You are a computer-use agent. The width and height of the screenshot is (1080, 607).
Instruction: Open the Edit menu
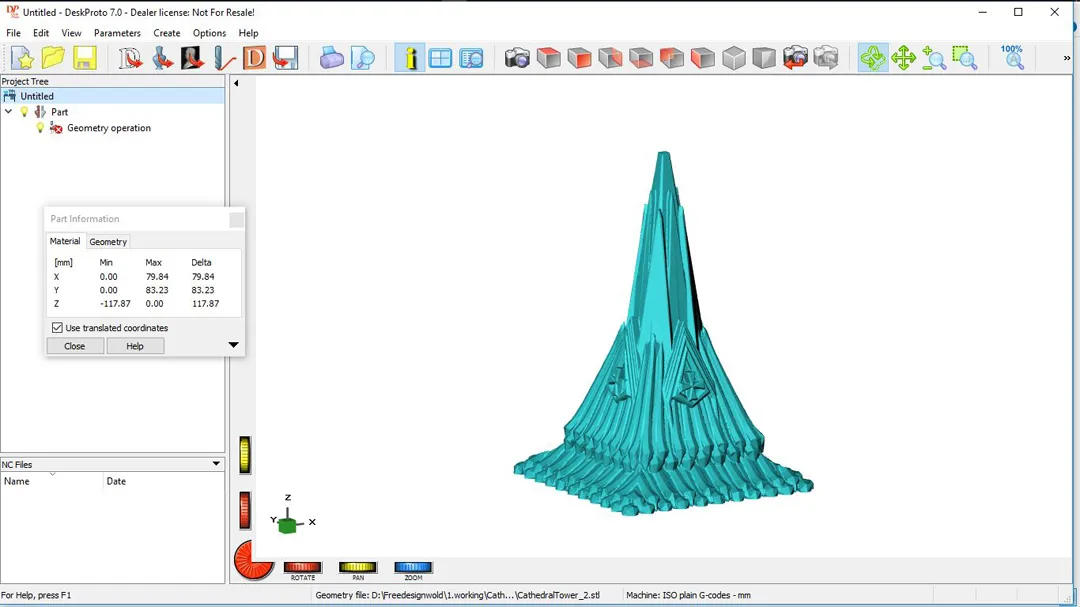click(41, 32)
